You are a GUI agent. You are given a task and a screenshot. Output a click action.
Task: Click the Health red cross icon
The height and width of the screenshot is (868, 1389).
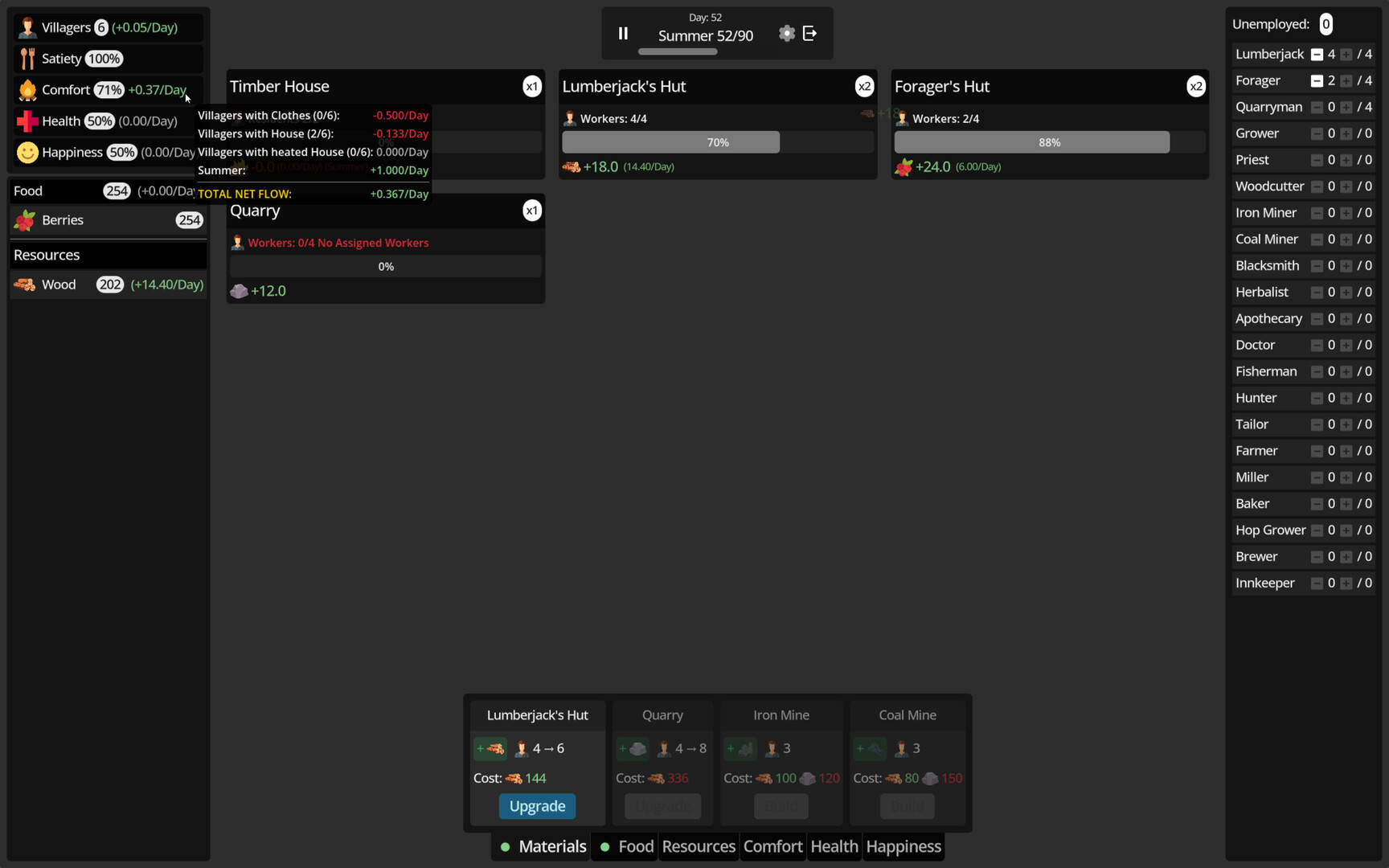pyautogui.click(x=27, y=121)
